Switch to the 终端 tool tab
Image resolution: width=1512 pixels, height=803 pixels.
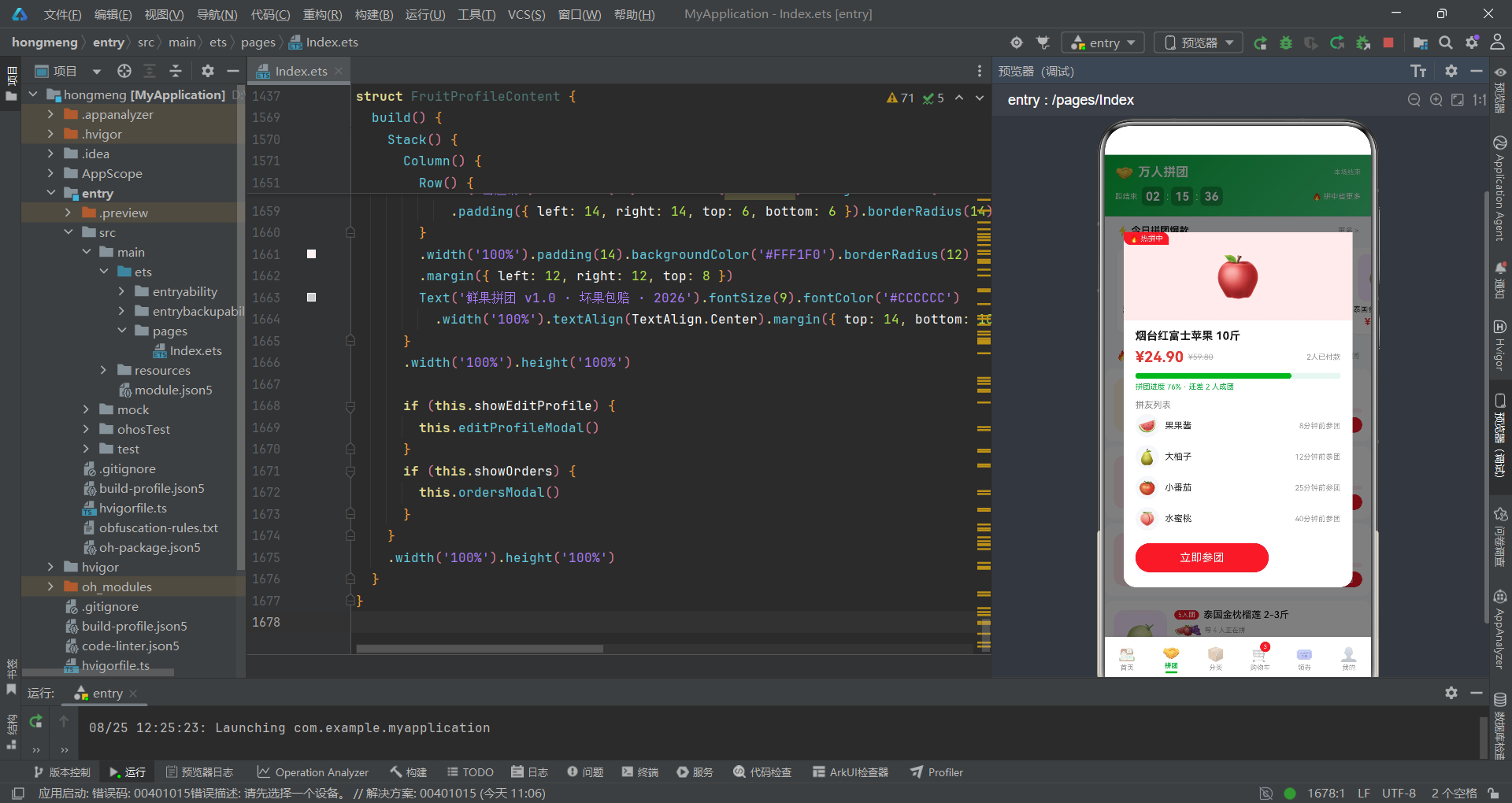pos(639,772)
